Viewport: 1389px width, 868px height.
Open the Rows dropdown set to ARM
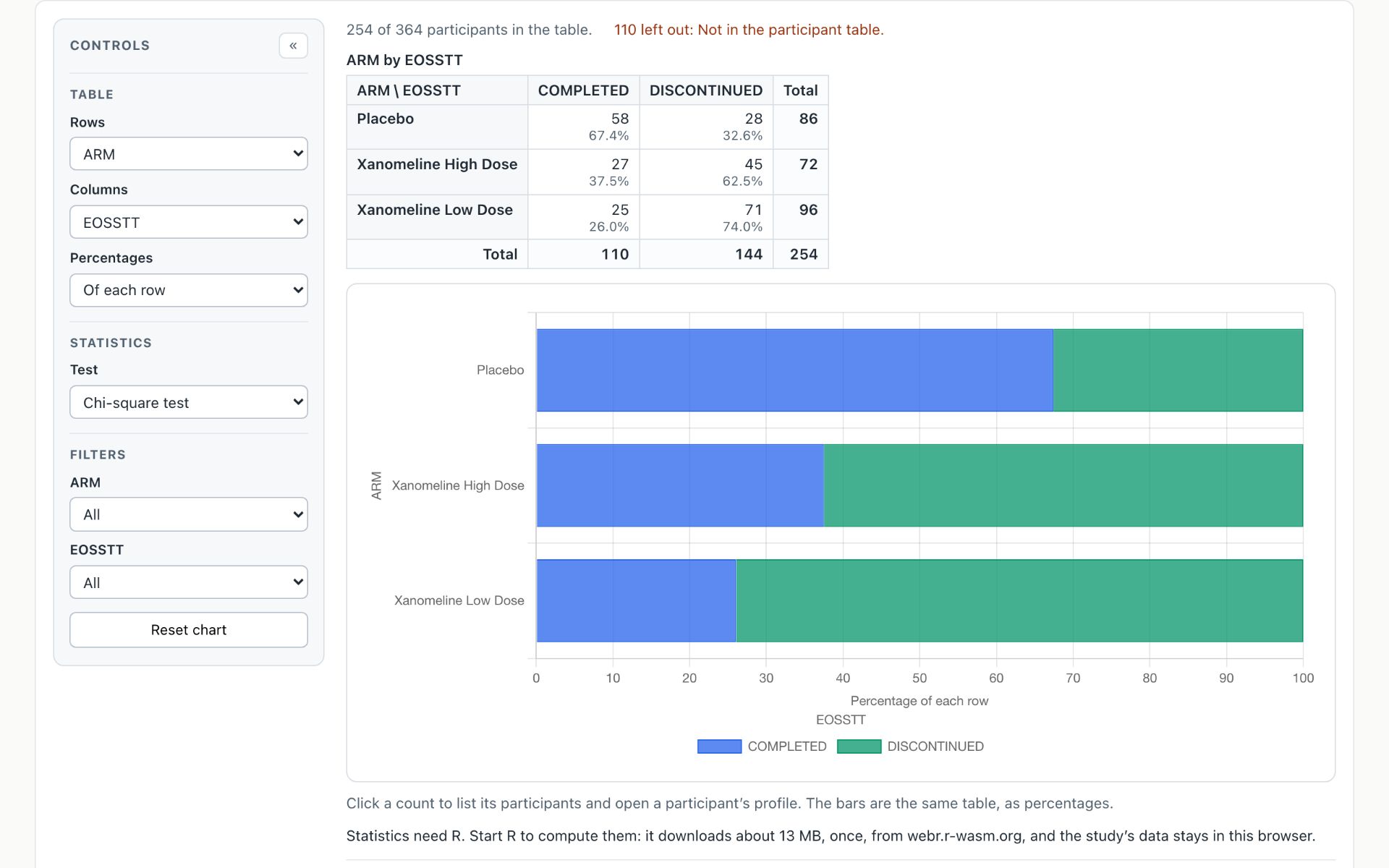pyautogui.click(x=189, y=153)
